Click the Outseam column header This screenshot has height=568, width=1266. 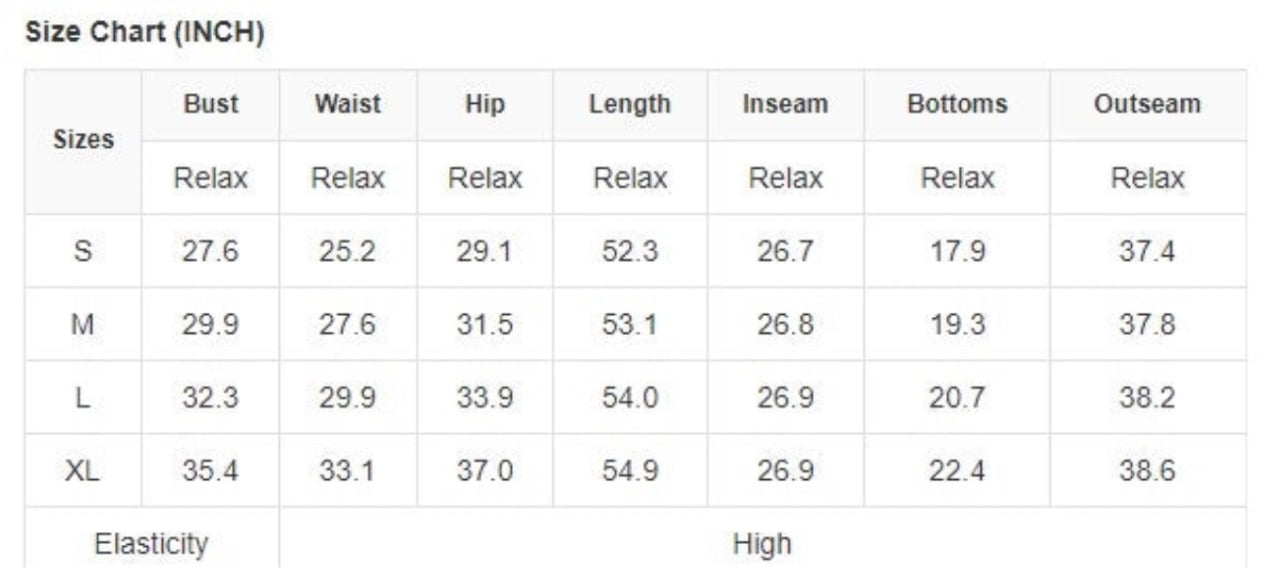(x=1147, y=104)
